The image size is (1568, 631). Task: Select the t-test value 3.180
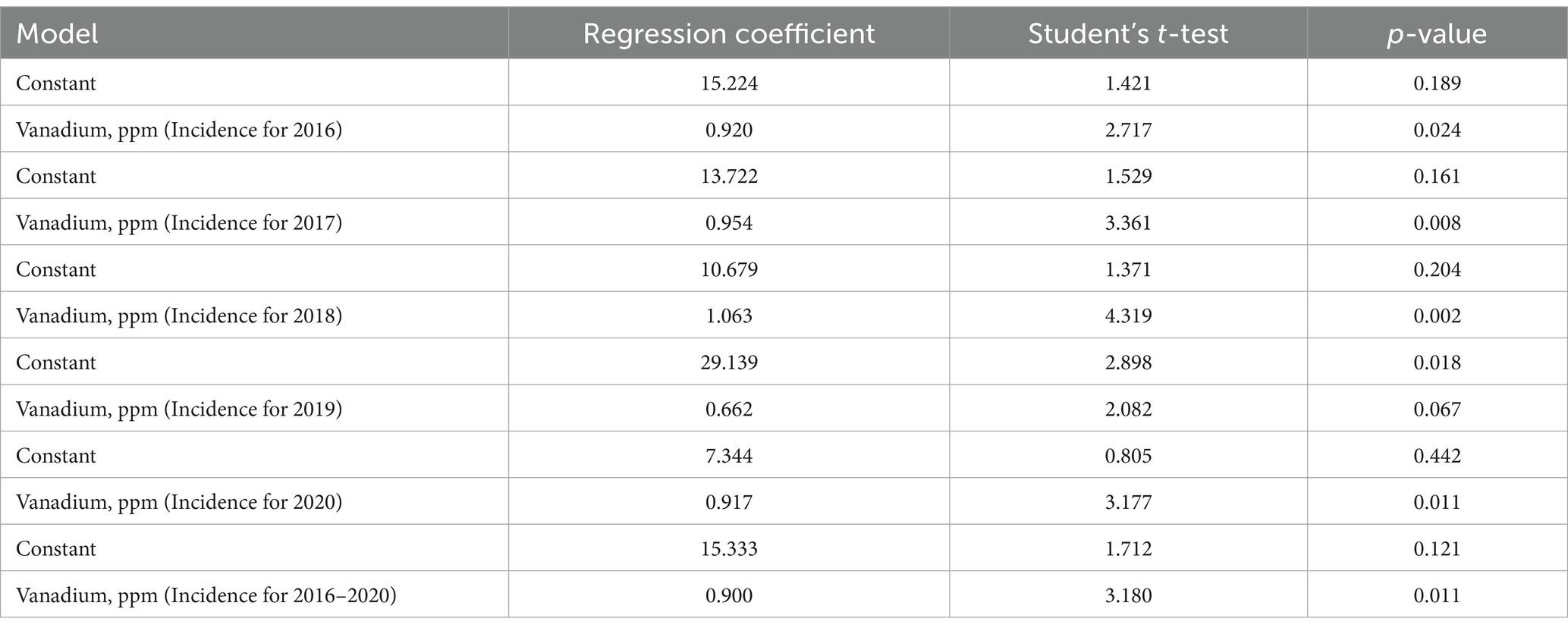(1128, 595)
